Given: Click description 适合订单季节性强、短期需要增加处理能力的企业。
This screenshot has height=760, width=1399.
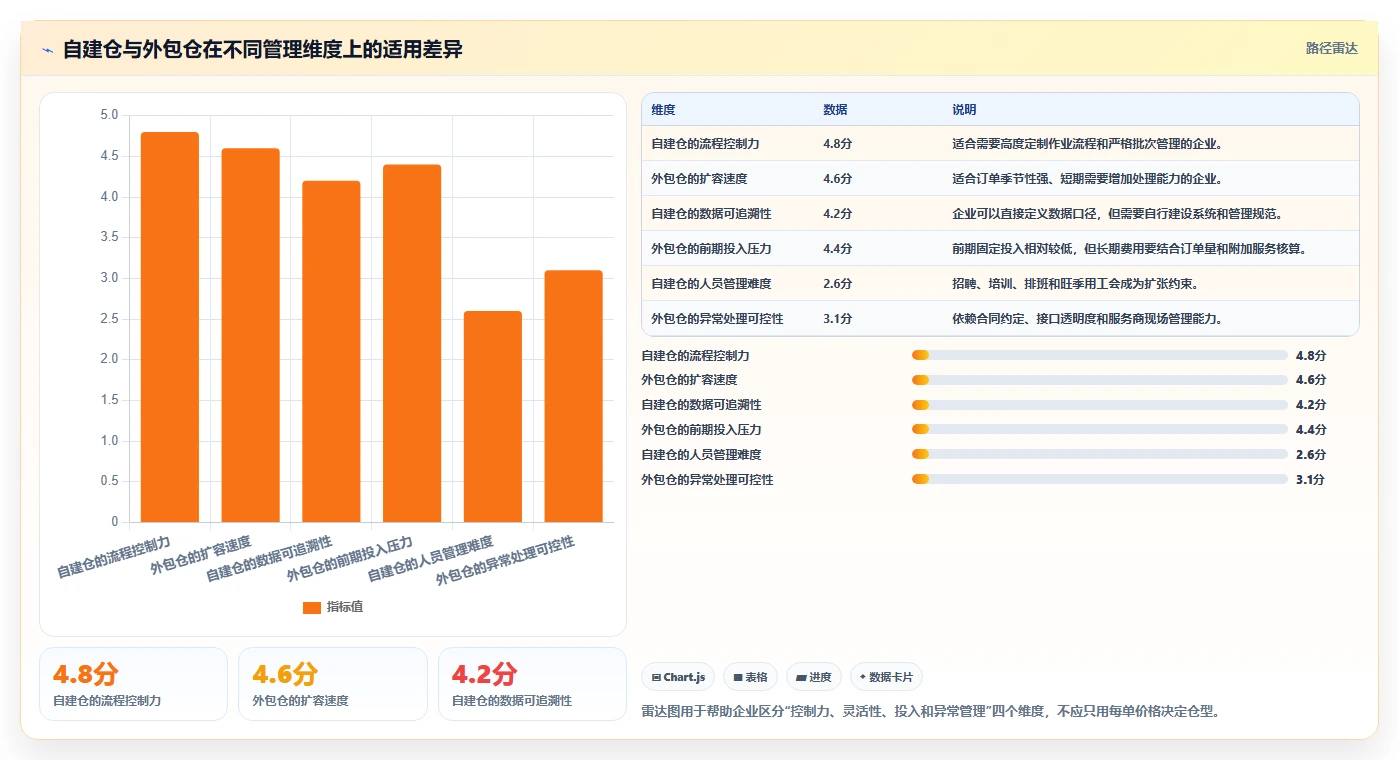Looking at the screenshot, I should (x=1088, y=179).
